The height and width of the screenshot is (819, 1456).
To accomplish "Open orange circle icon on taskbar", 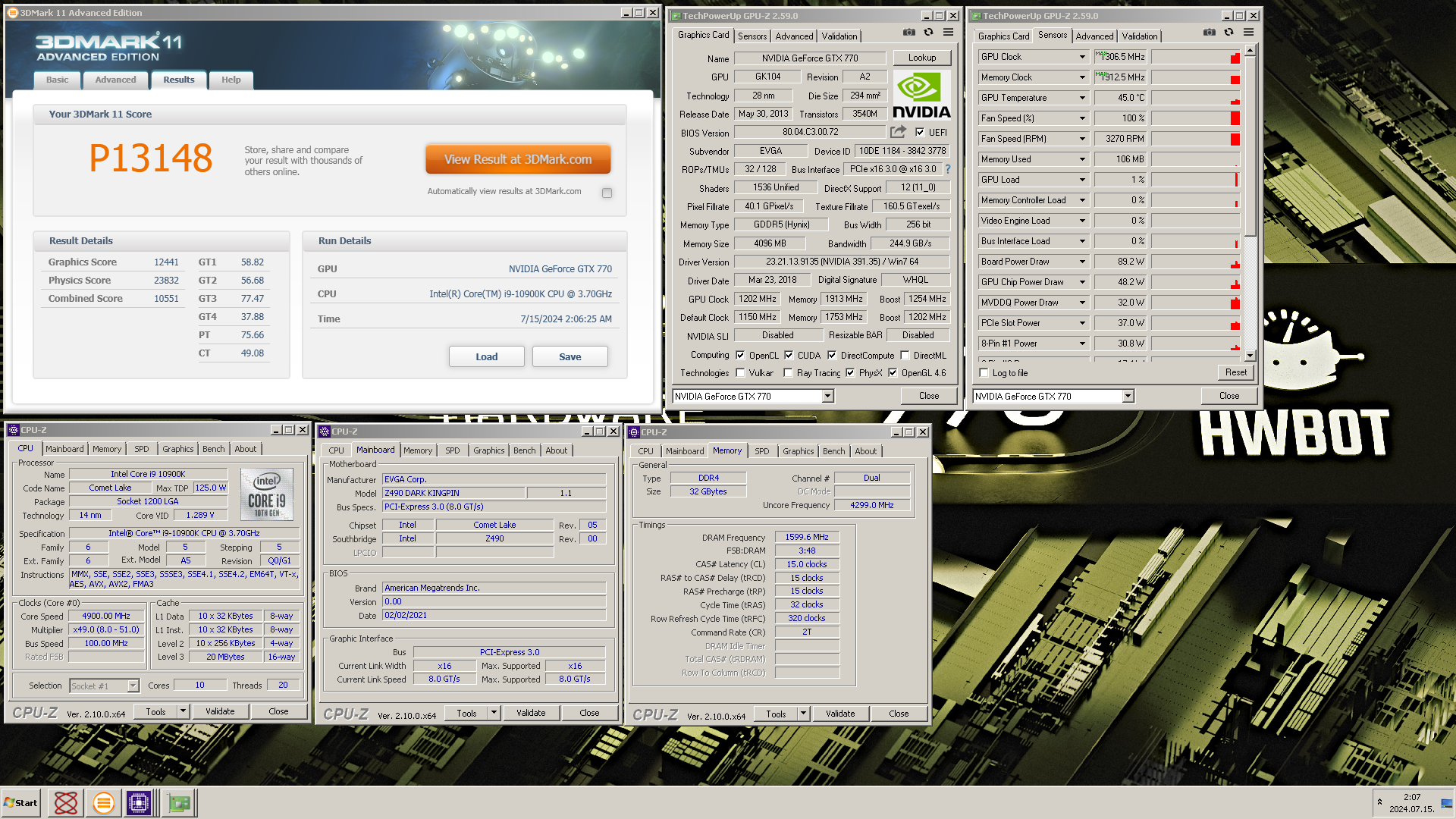I will pyautogui.click(x=104, y=802).
